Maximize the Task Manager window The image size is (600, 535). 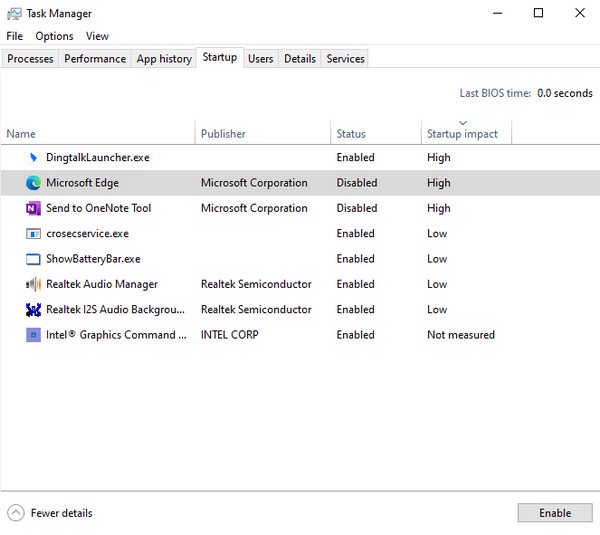pyautogui.click(x=538, y=13)
